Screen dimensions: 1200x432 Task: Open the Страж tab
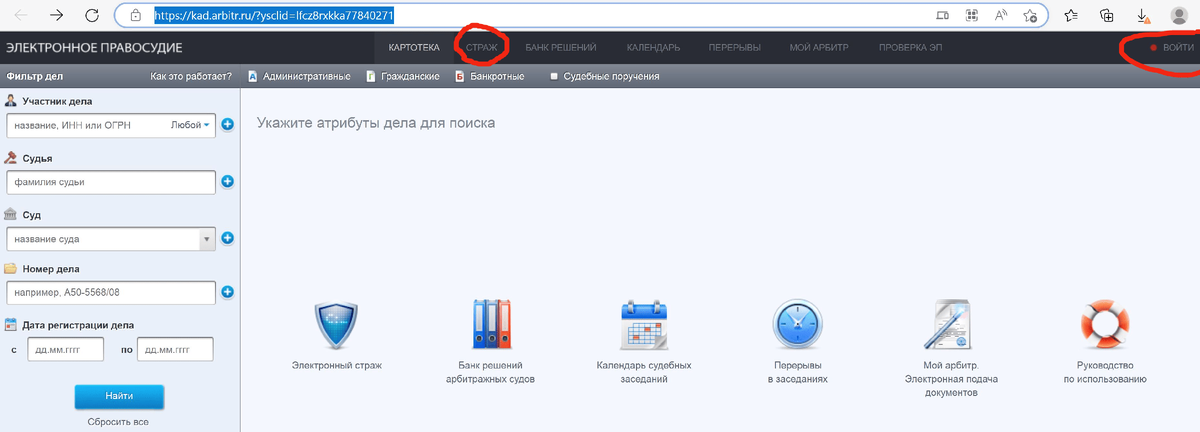pyautogui.click(x=482, y=47)
